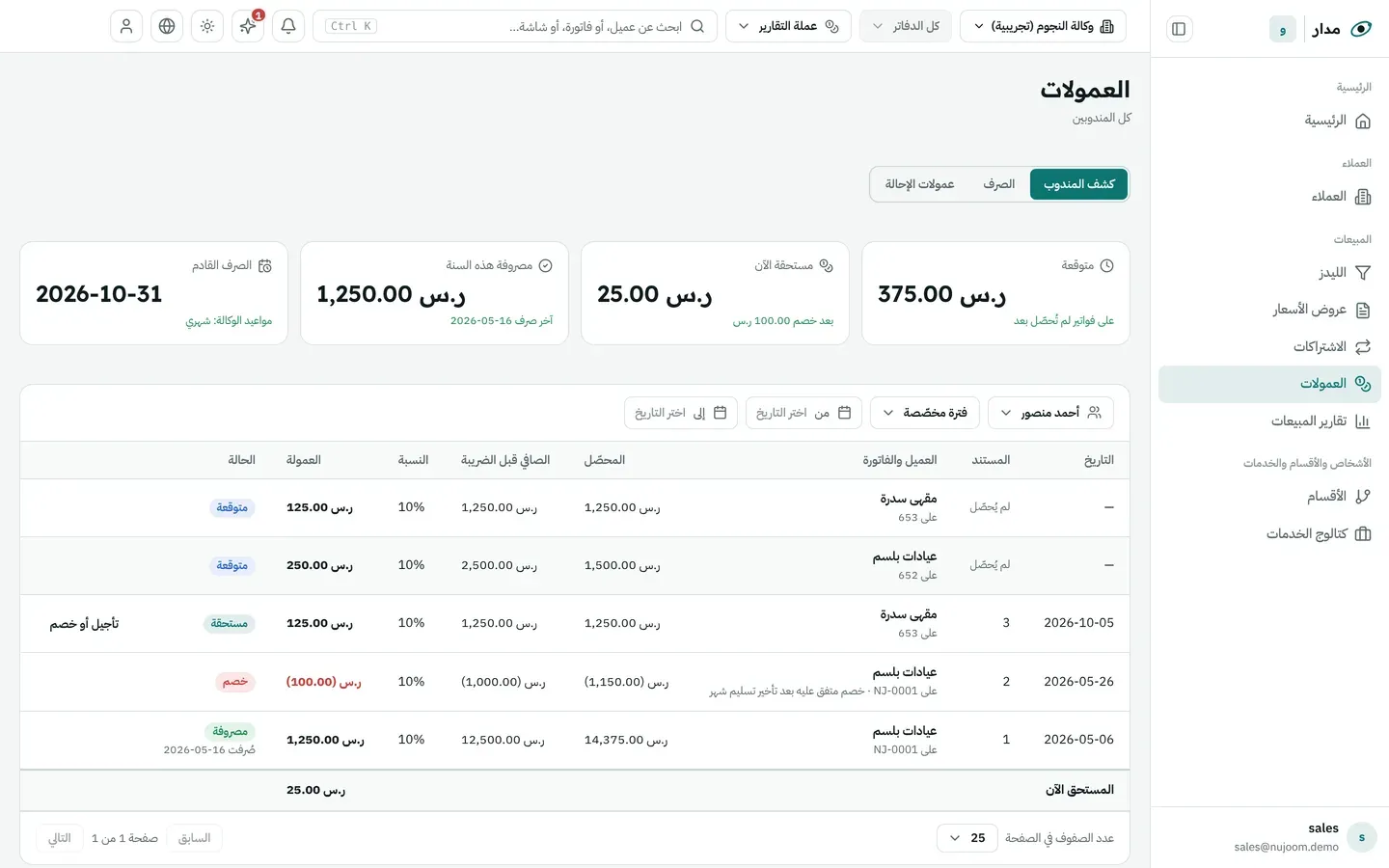Click the AI sparkle icon with badge

click(x=248, y=26)
